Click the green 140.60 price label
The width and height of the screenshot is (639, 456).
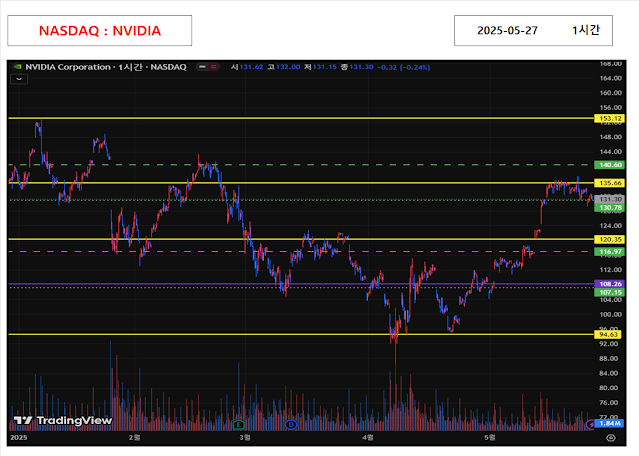coord(609,165)
